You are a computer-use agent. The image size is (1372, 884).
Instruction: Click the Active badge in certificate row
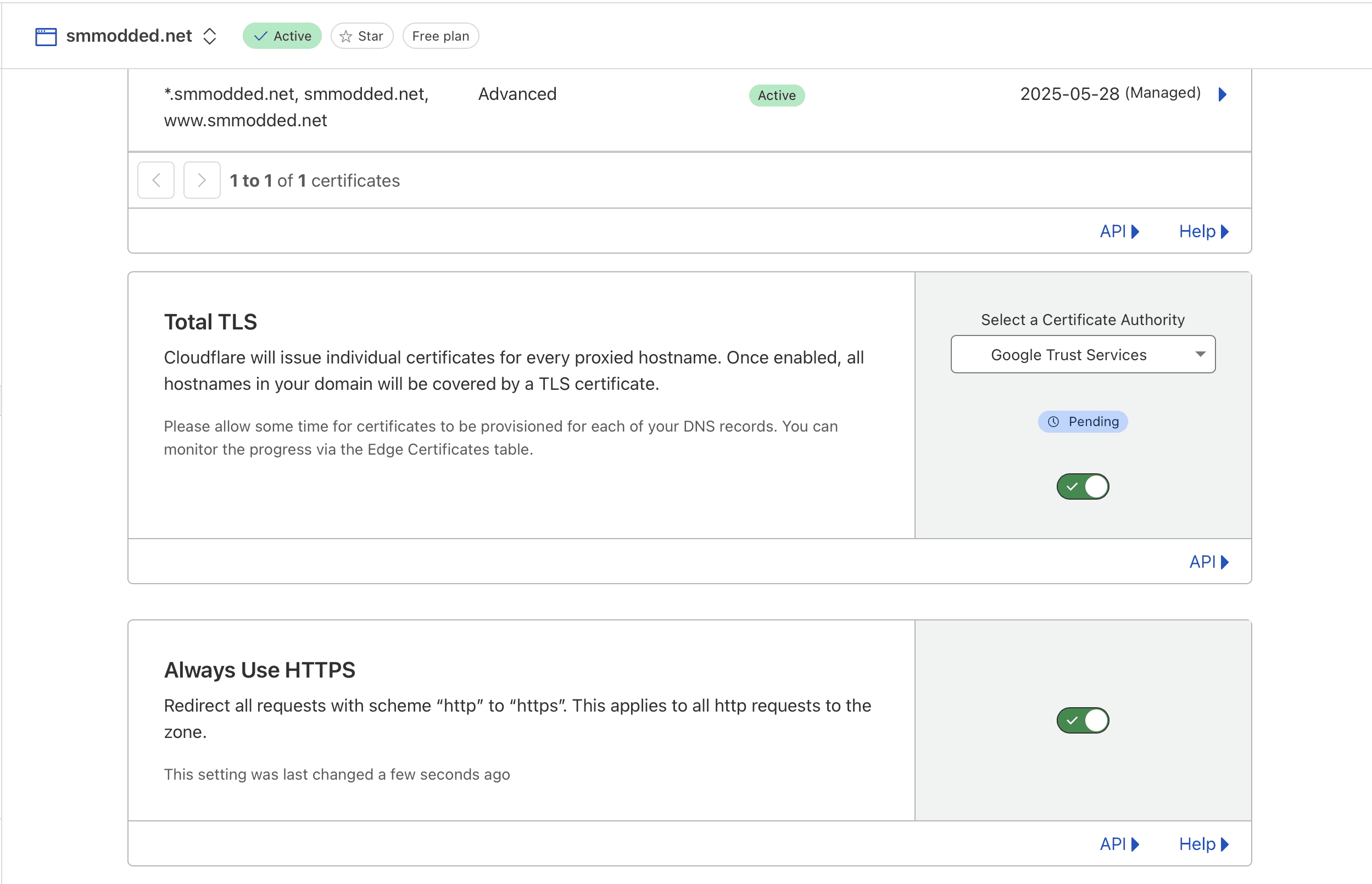pos(777,96)
